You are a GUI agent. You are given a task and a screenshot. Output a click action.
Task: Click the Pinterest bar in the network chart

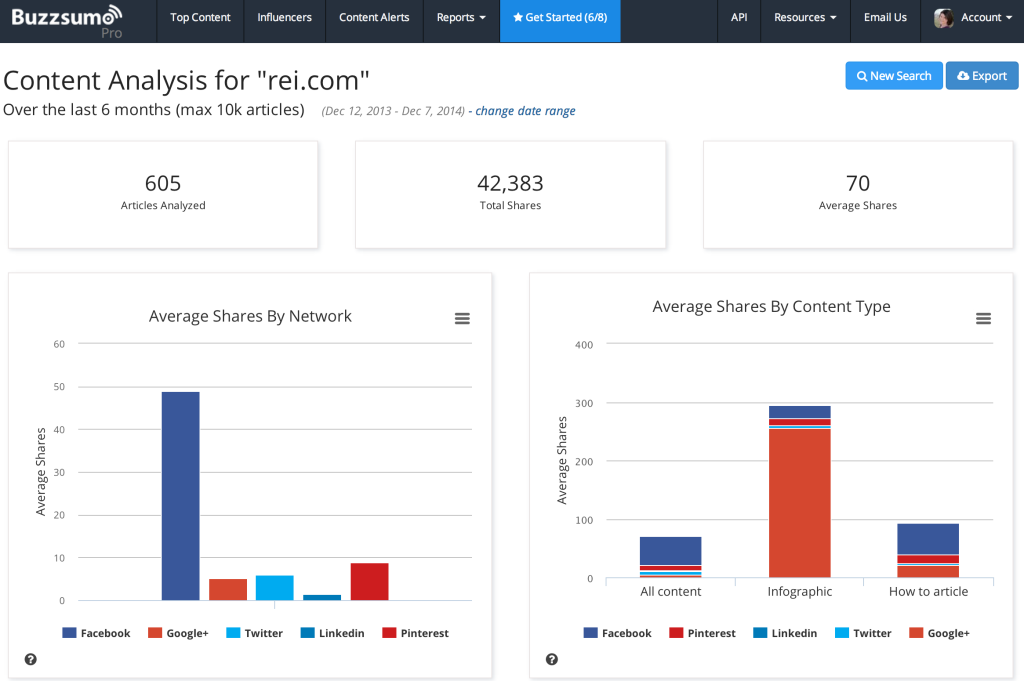click(x=370, y=581)
